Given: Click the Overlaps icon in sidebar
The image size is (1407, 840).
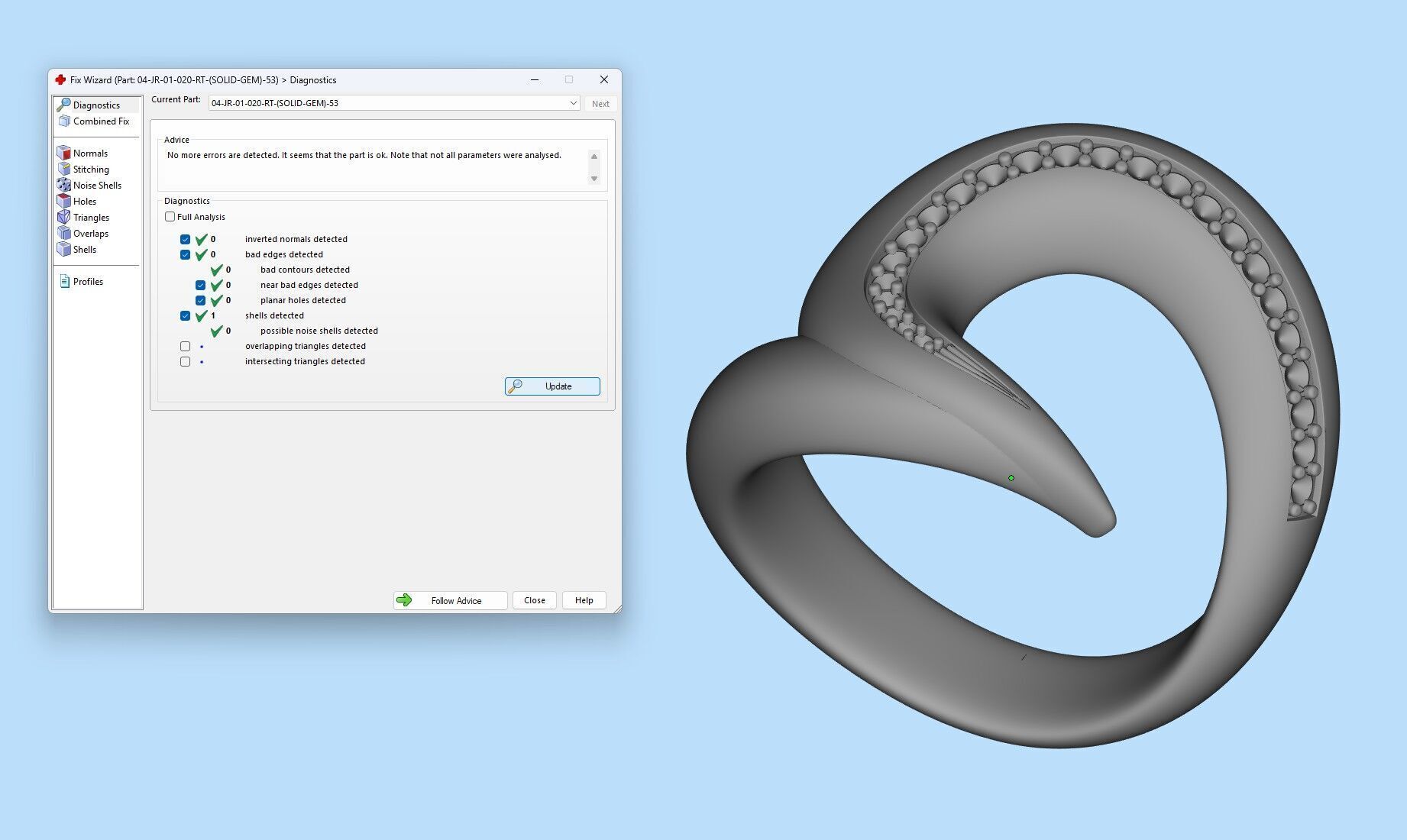Looking at the screenshot, I should 64,233.
